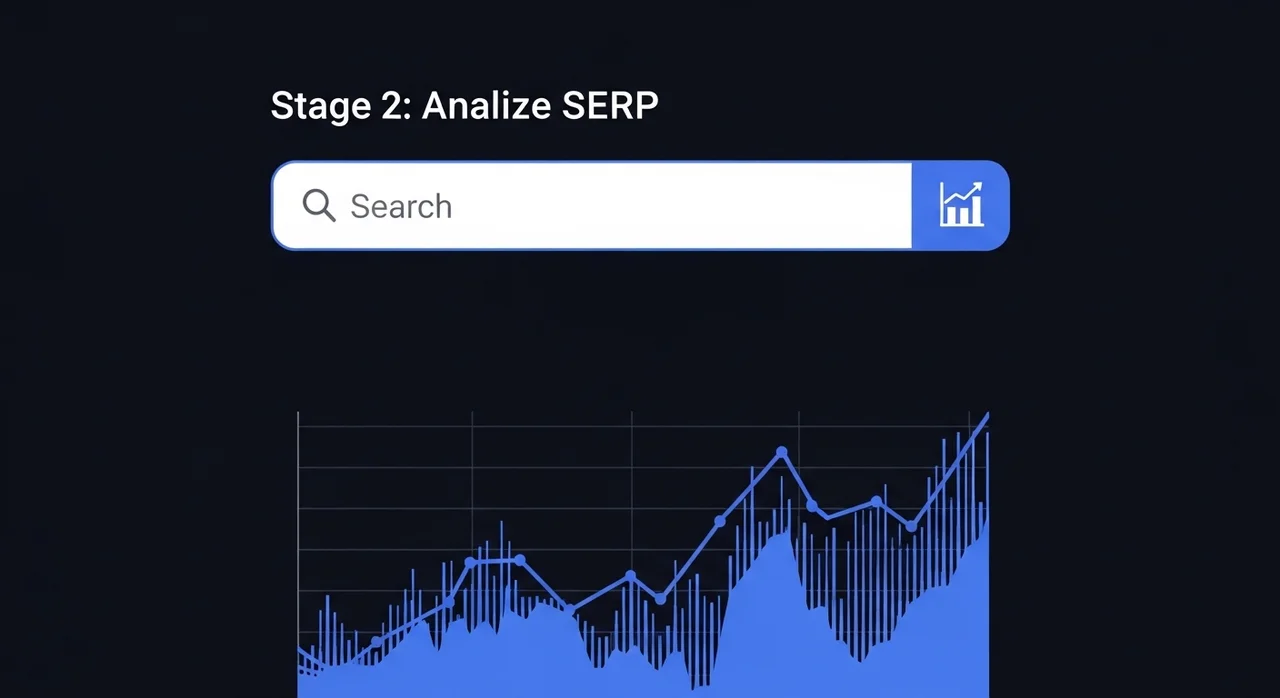The width and height of the screenshot is (1280, 698).
Task: Select the left marker of the flat plateau
Action: click(x=470, y=562)
